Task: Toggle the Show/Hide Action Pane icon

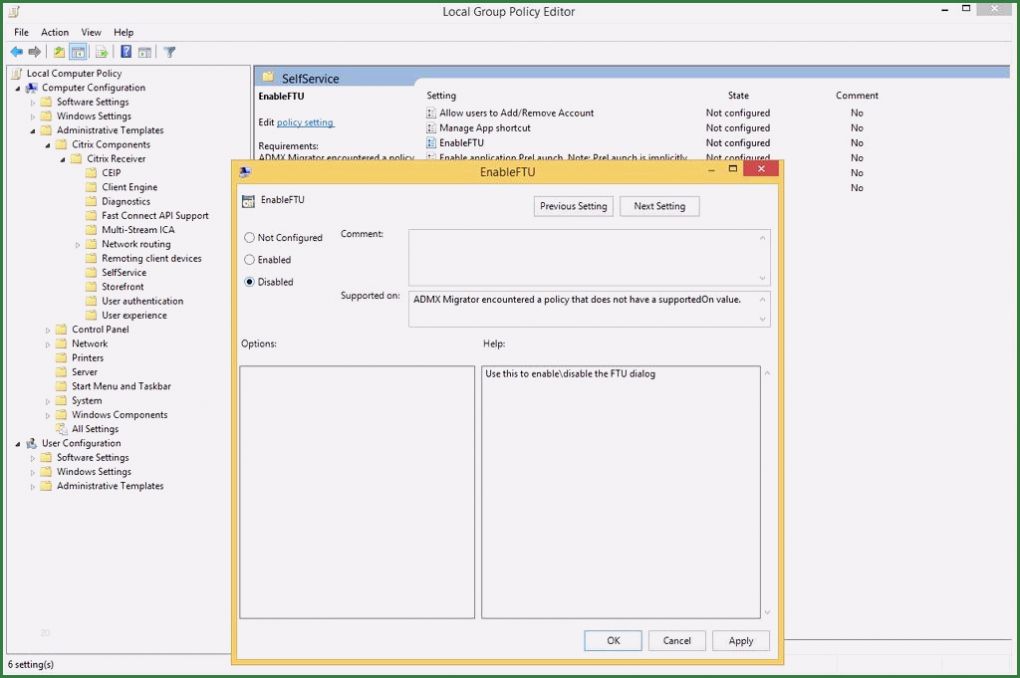Action: point(145,52)
